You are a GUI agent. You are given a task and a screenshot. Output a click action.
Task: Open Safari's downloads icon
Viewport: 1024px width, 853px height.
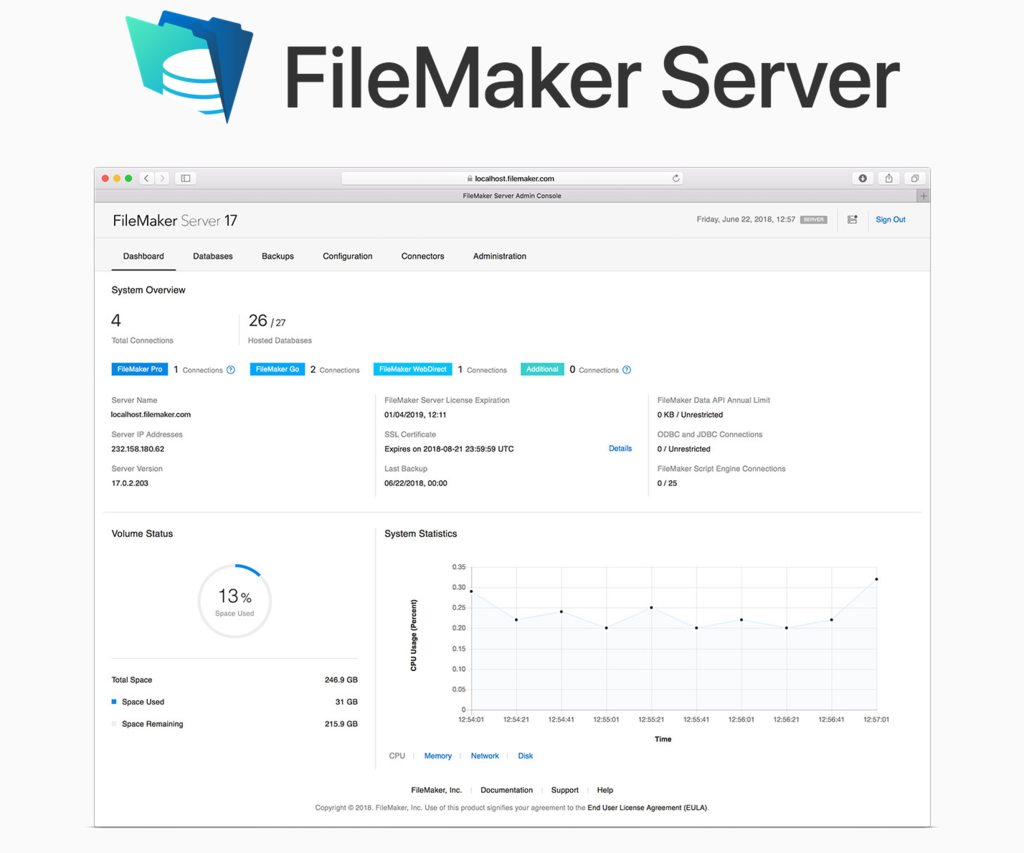[x=862, y=178]
